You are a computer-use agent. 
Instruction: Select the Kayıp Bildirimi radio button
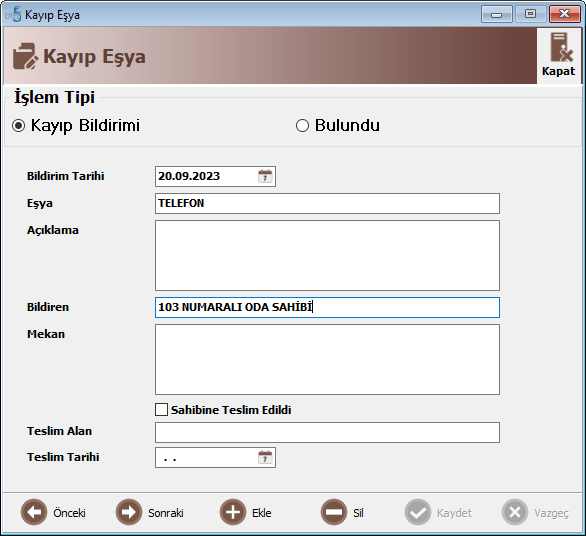[18, 126]
